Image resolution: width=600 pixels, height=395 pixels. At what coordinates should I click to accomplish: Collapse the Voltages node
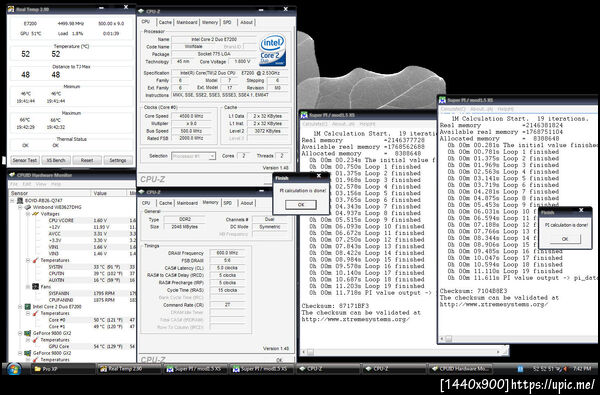[28, 214]
